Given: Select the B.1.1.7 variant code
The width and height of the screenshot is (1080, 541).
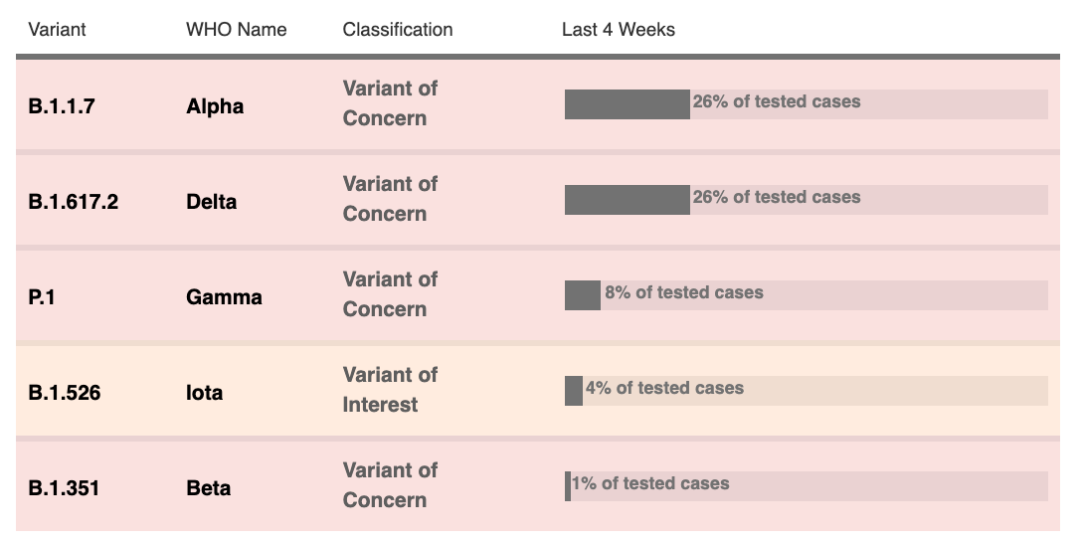Looking at the screenshot, I should (61, 106).
